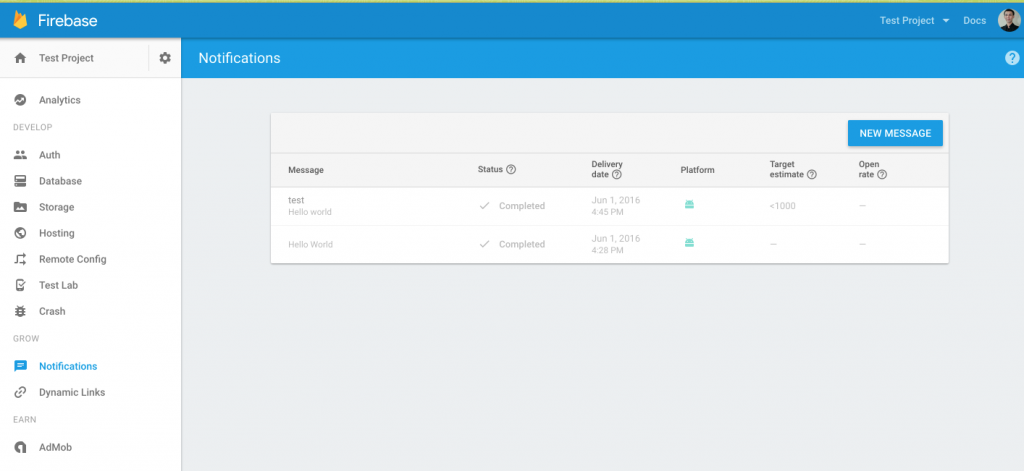Image resolution: width=1024 pixels, height=471 pixels.
Task: Click the user profile avatar
Action: point(1008,20)
